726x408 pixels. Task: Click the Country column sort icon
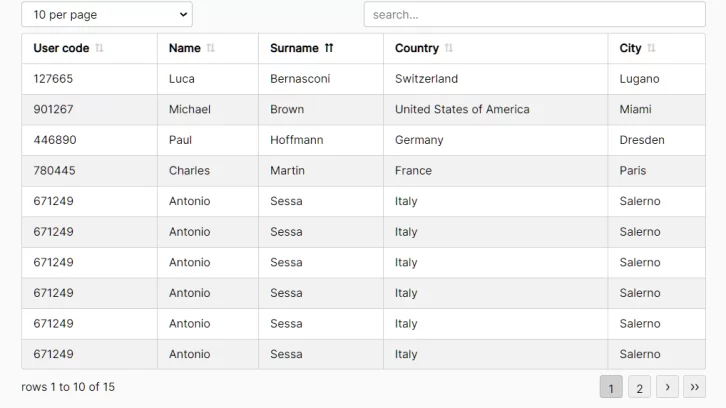[448, 48]
